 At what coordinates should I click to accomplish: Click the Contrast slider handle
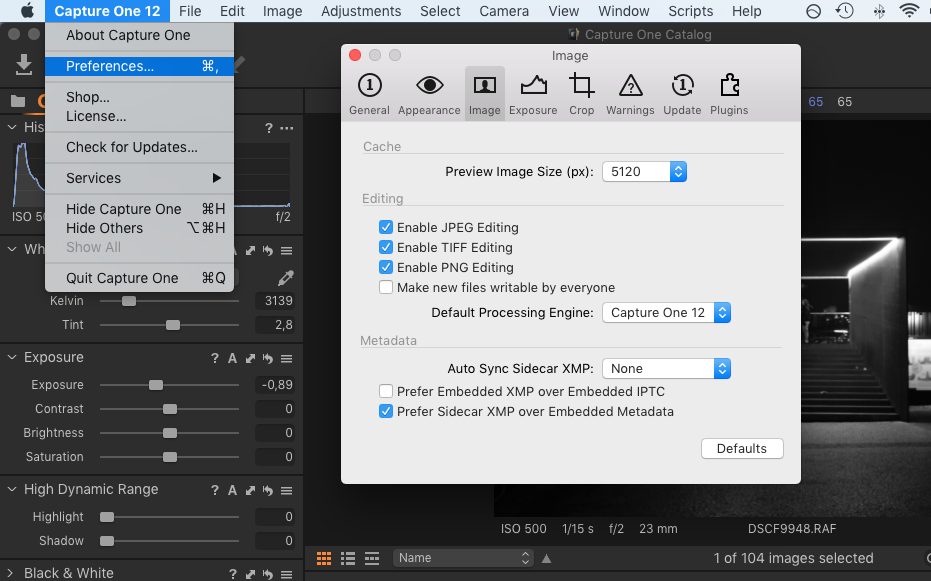[170, 409]
